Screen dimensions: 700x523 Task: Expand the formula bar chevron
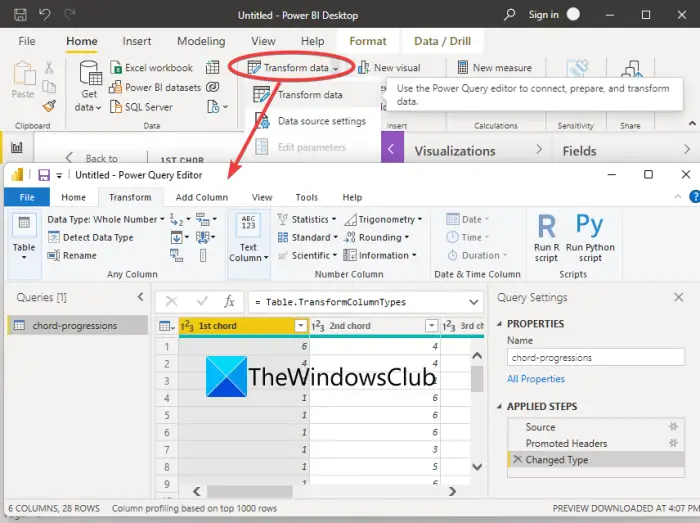(474, 302)
